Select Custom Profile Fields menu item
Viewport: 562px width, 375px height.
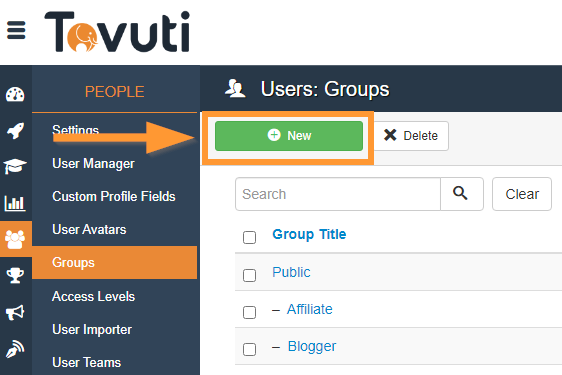(114, 196)
